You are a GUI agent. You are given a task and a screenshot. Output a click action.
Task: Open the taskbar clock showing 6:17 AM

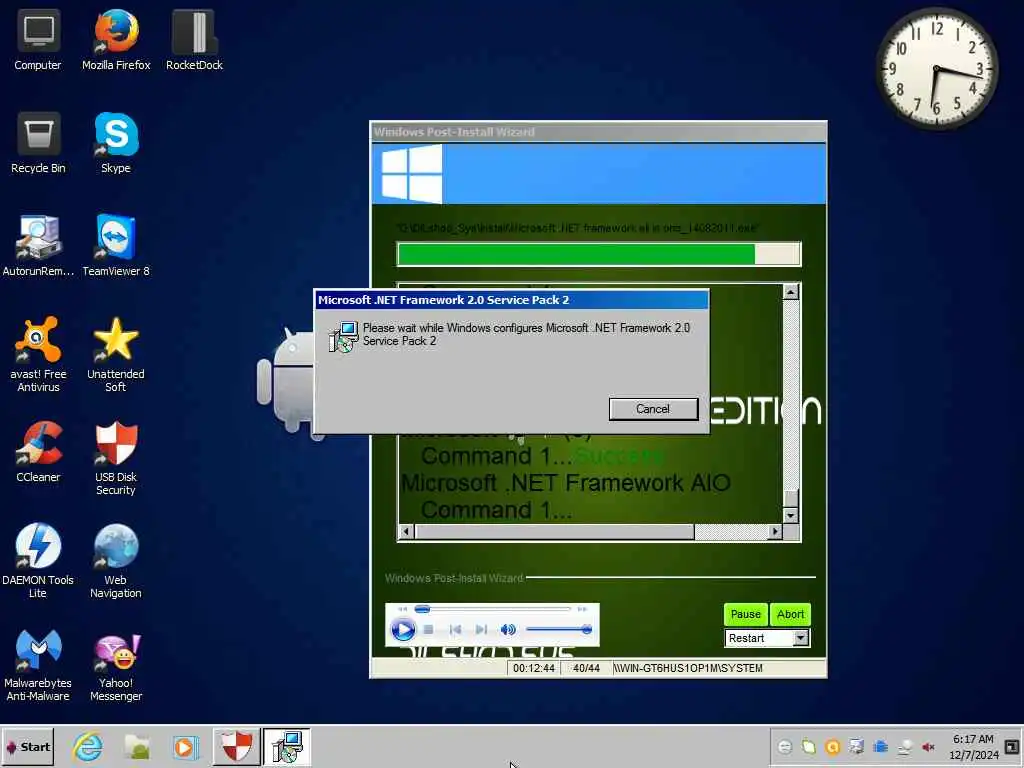(x=973, y=746)
